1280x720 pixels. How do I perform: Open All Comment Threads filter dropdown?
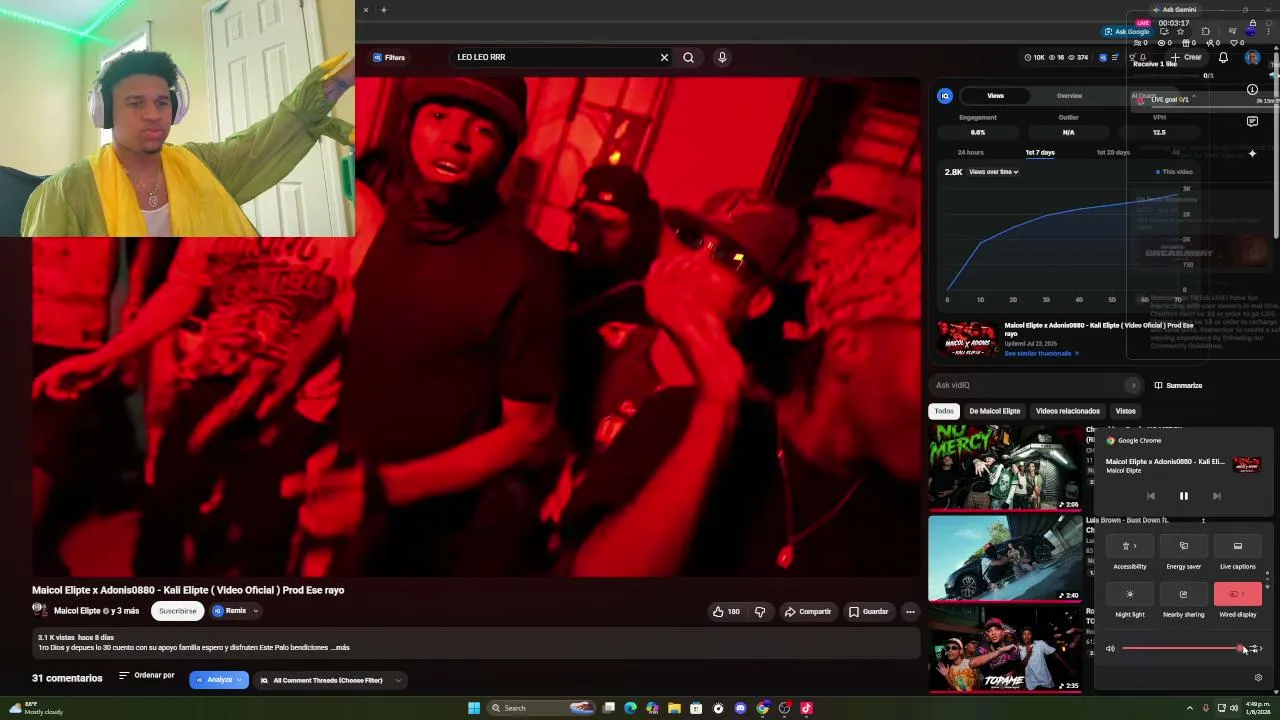(329, 680)
